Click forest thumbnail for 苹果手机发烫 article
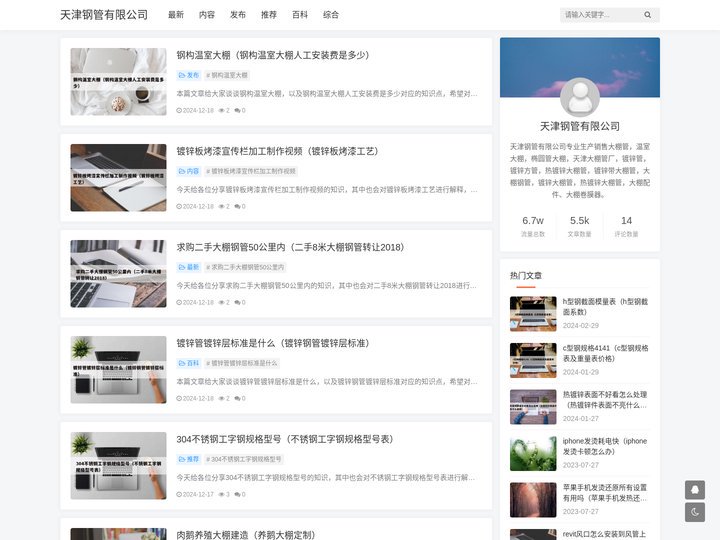720x540 pixels. click(533, 500)
